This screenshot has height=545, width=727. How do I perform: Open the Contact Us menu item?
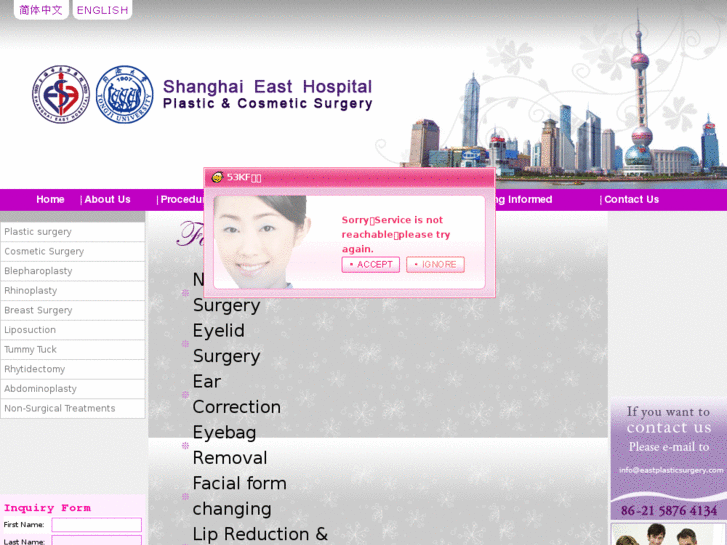tap(630, 199)
